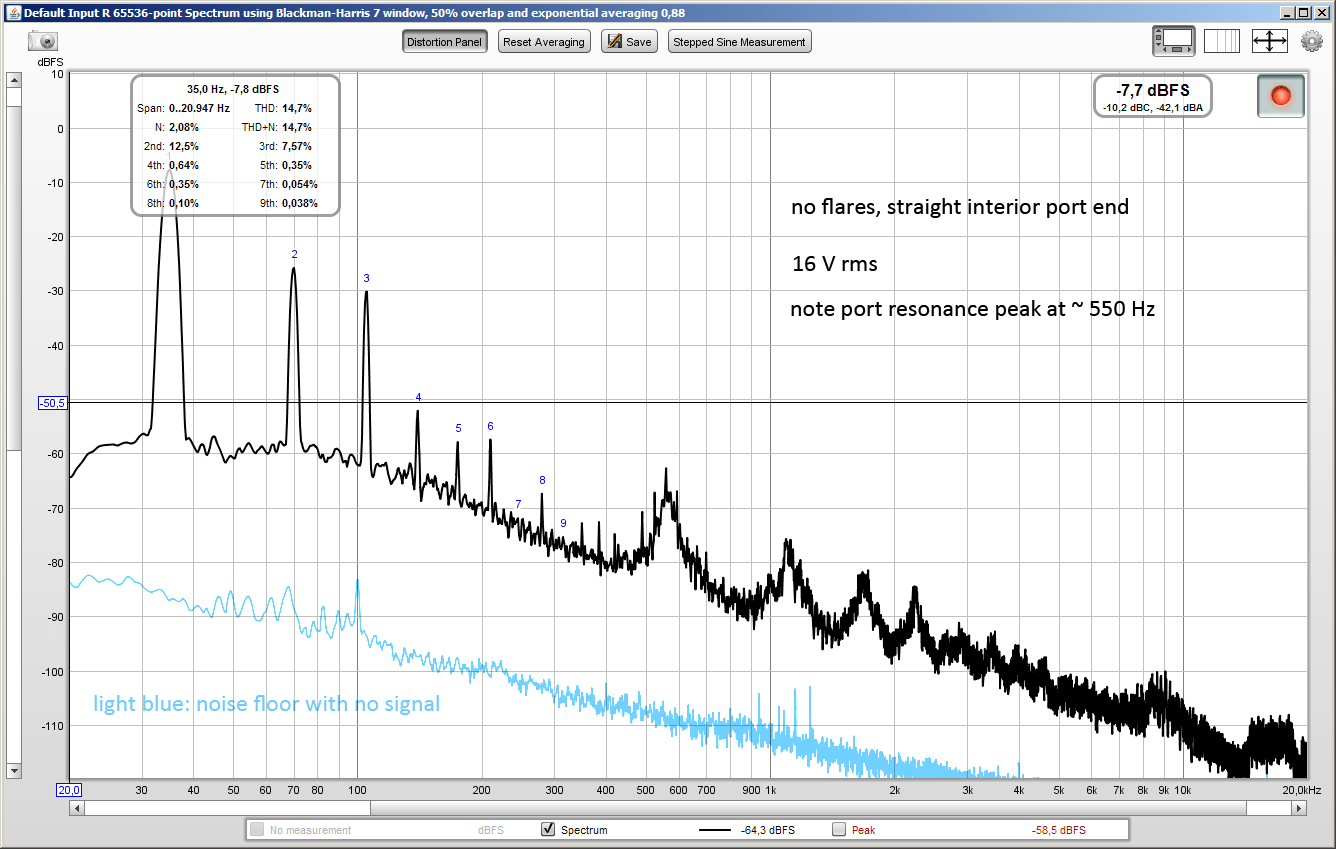Click the -50,5 cursor level label
The image size is (1336, 849).
[x=52, y=403]
